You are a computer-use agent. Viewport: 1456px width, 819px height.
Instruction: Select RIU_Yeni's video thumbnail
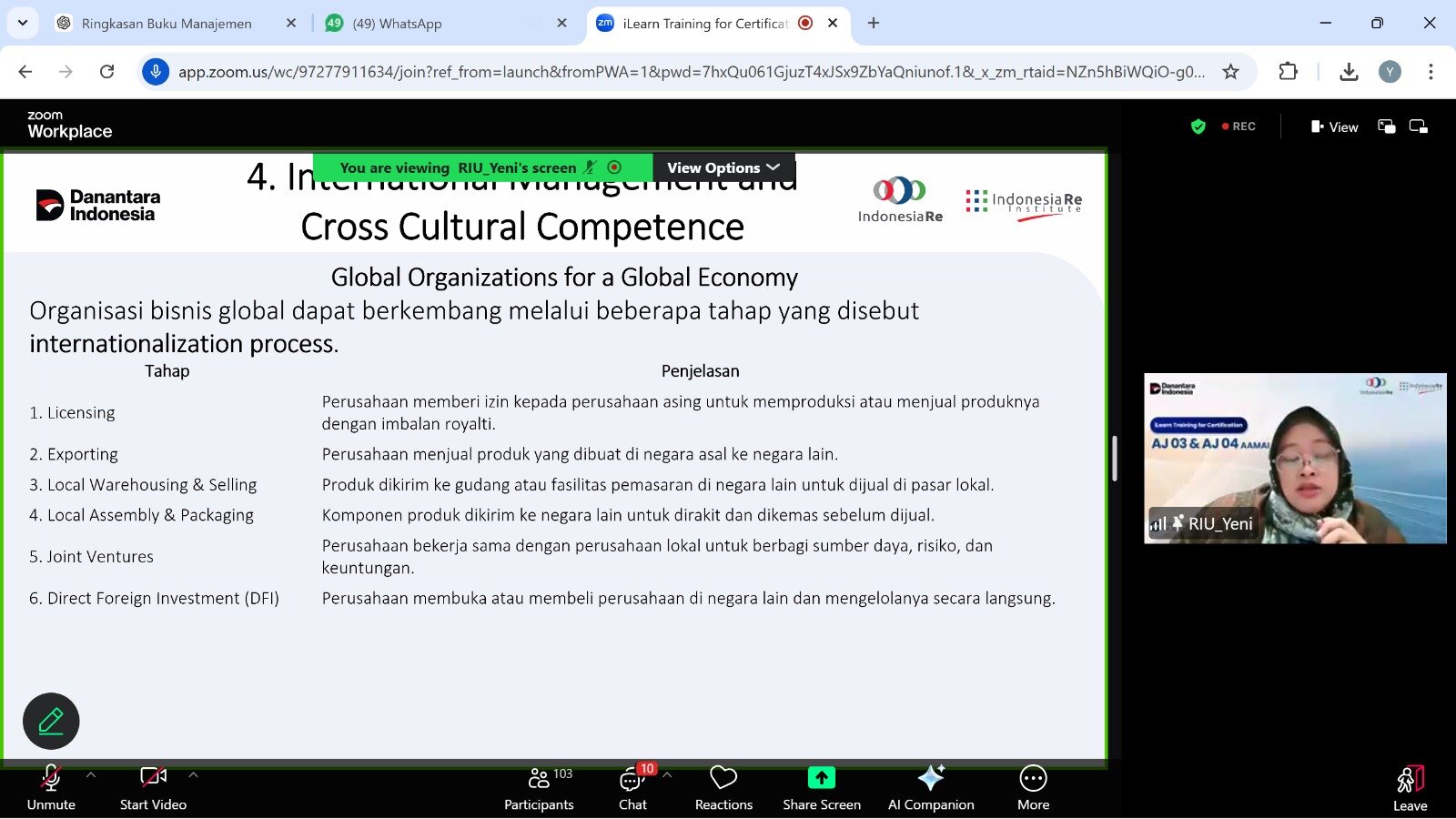coord(1294,458)
